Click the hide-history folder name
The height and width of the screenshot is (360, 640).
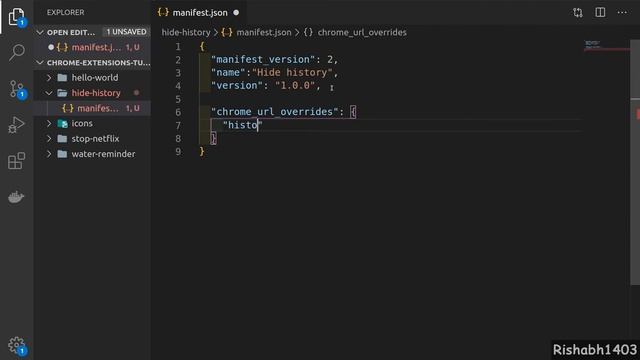[x=96, y=93]
